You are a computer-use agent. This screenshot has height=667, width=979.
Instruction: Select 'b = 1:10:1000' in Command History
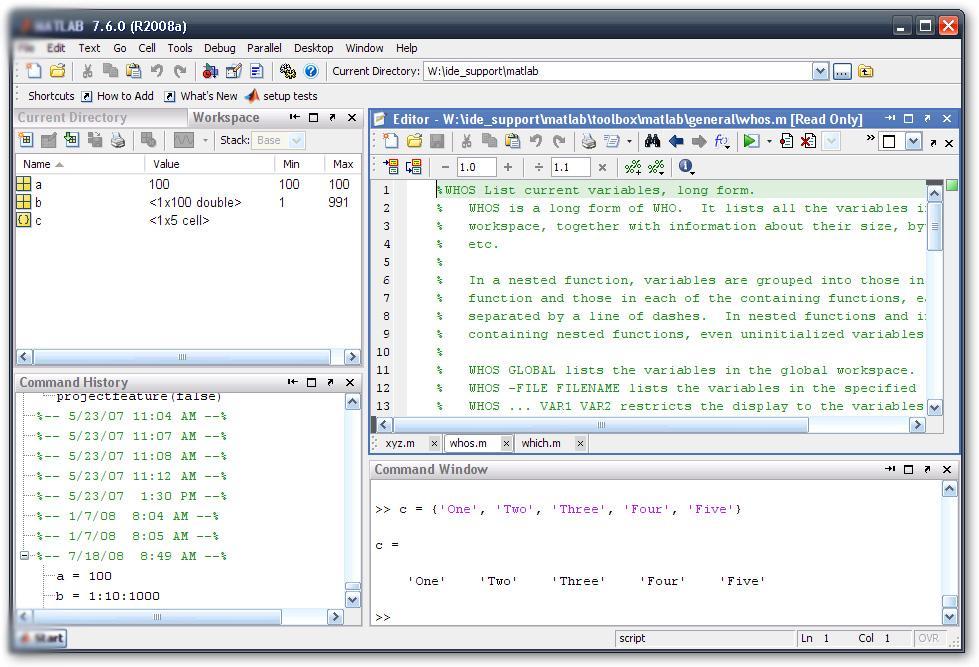107,596
